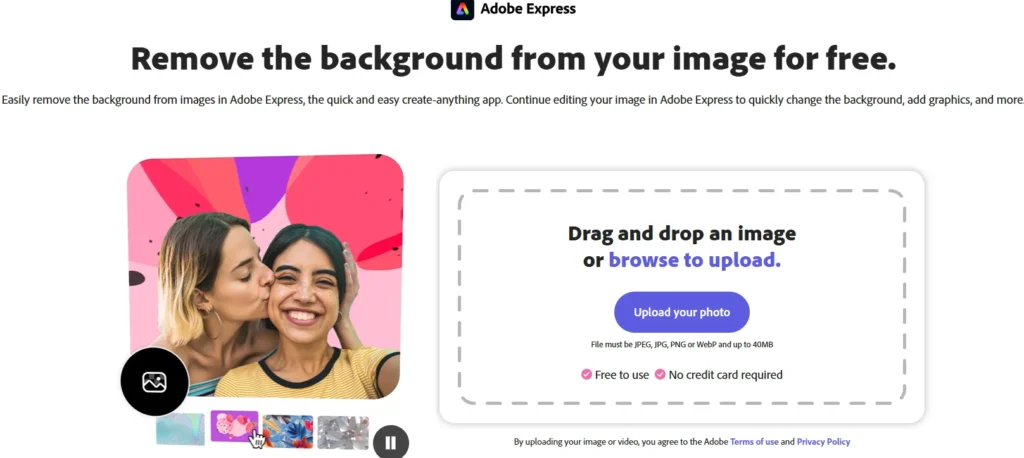Click the 'Remove the background' headline
This screenshot has height=458, width=1024.
pyautogui.click(x=513, y=59)
